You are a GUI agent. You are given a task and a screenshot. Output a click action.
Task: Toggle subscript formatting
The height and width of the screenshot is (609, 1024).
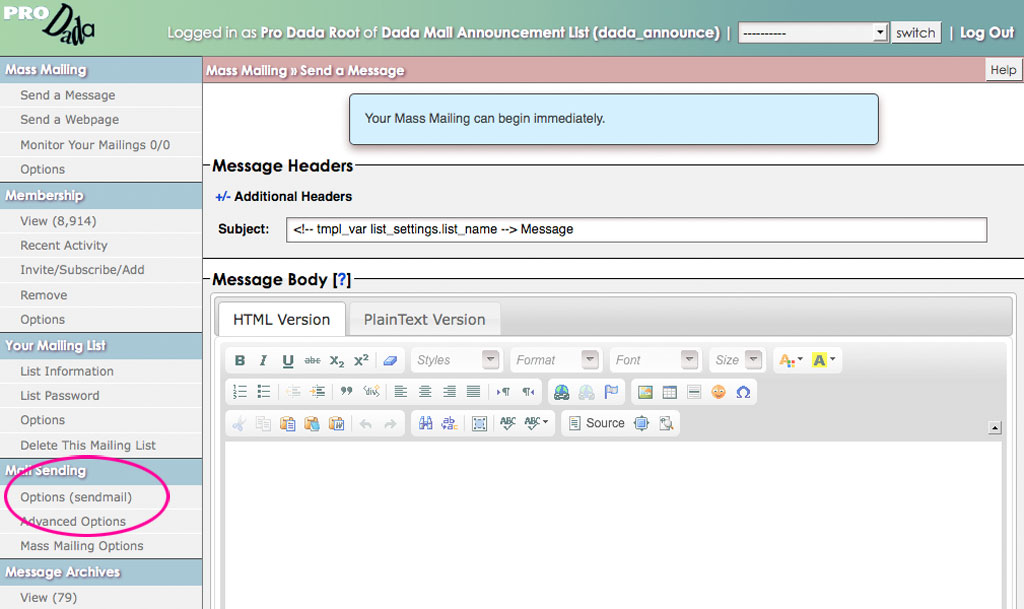pos(336,360)
